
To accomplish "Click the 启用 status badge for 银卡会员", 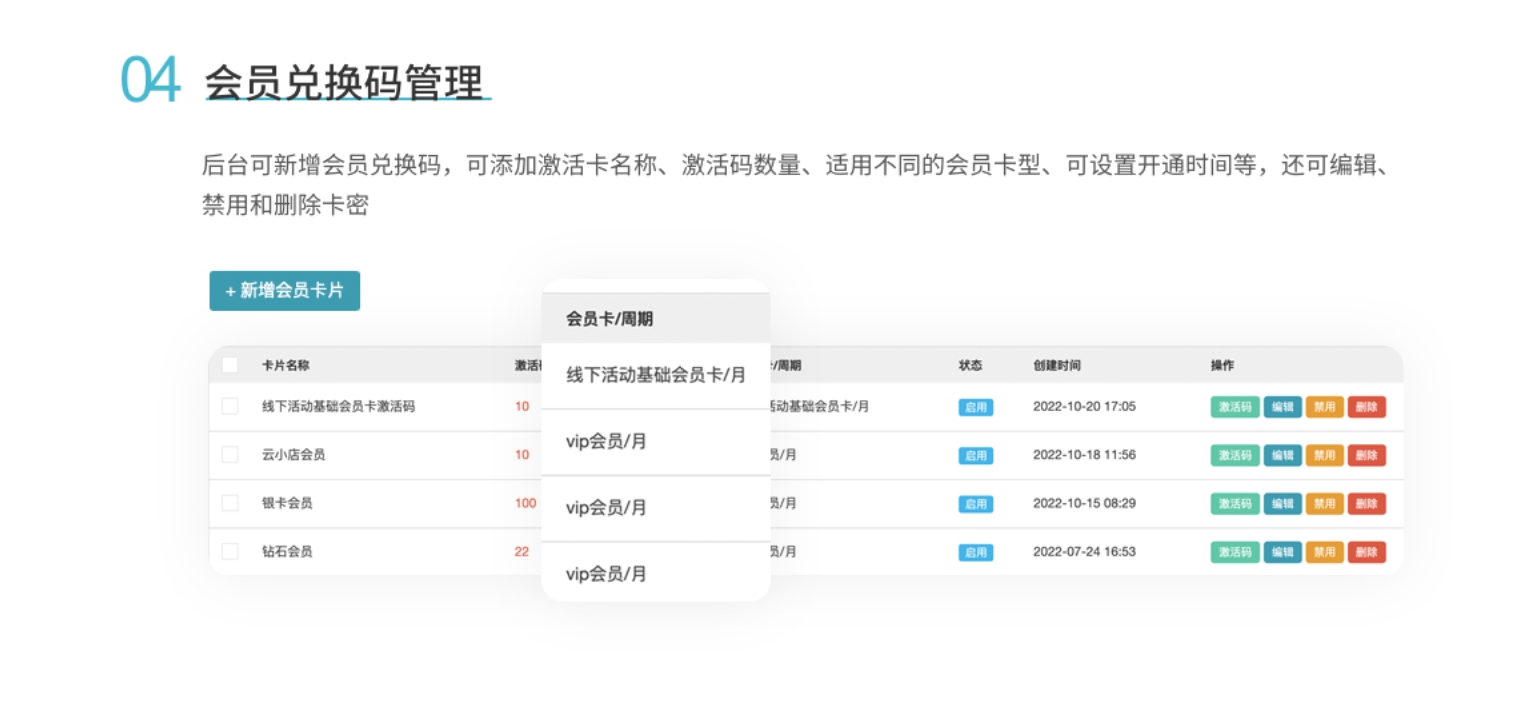I will tap(975, 504).
